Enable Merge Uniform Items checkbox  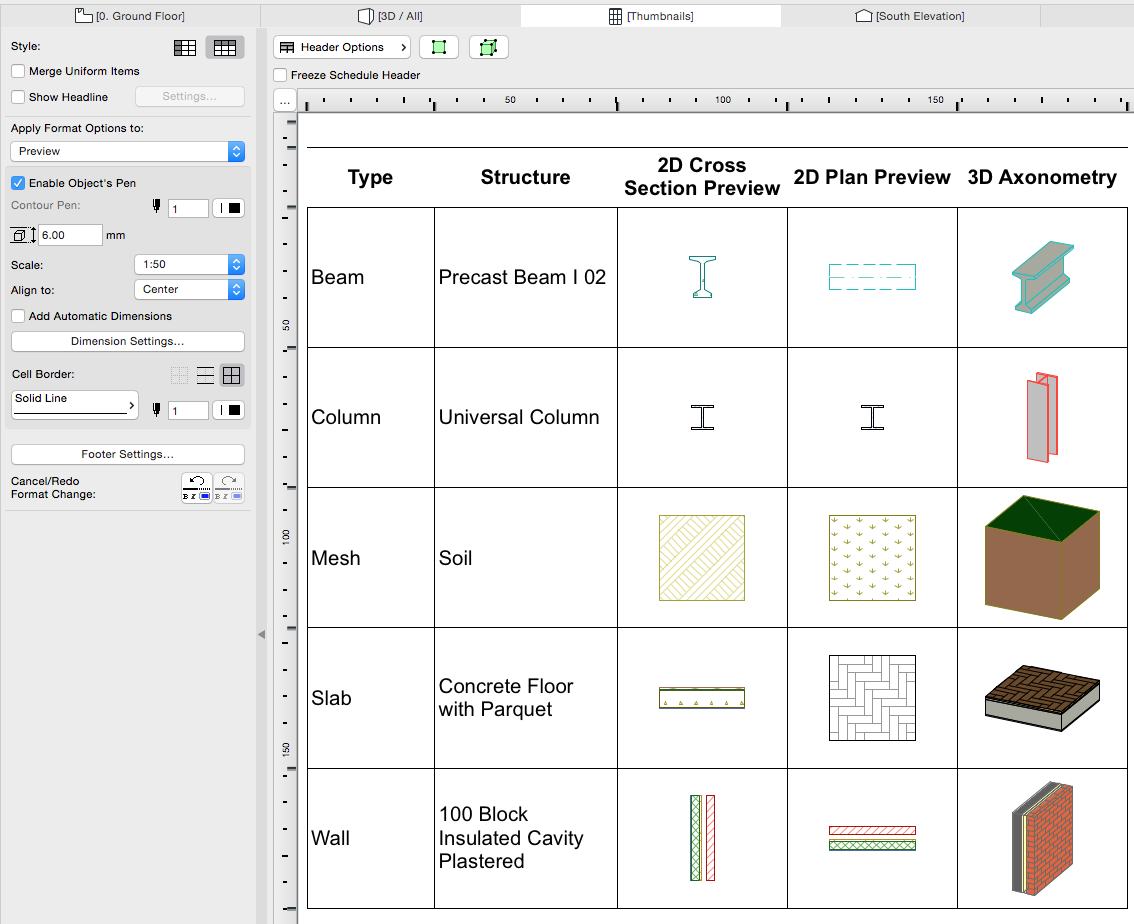[x=18, y=71]
